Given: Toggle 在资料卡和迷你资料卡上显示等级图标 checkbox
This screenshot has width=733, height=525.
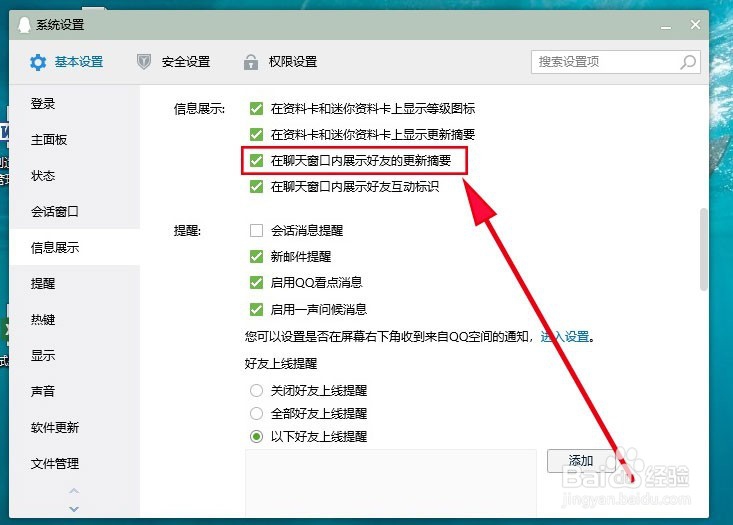Looking at the screenshot, I should tap(256, 108).
